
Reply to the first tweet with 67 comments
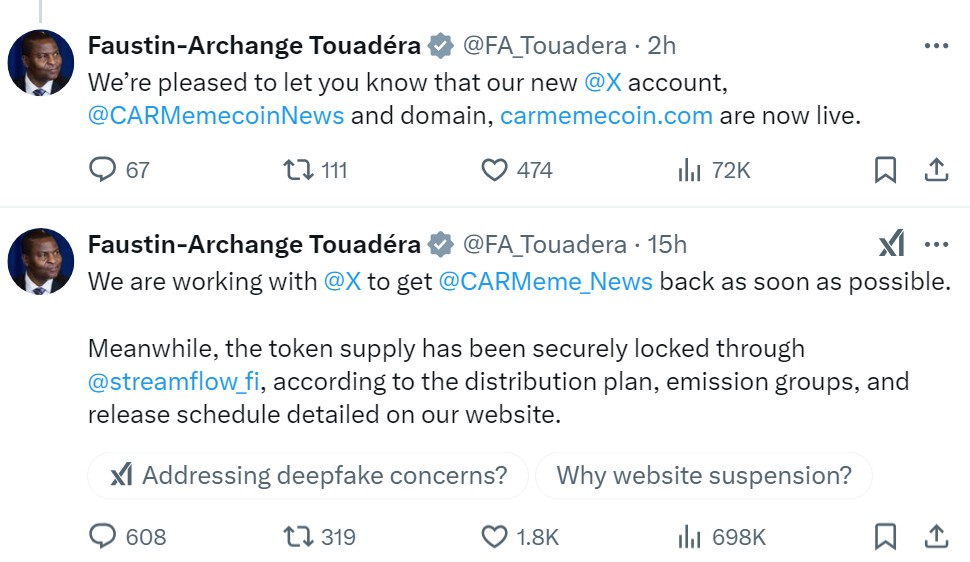click(103, 170)
